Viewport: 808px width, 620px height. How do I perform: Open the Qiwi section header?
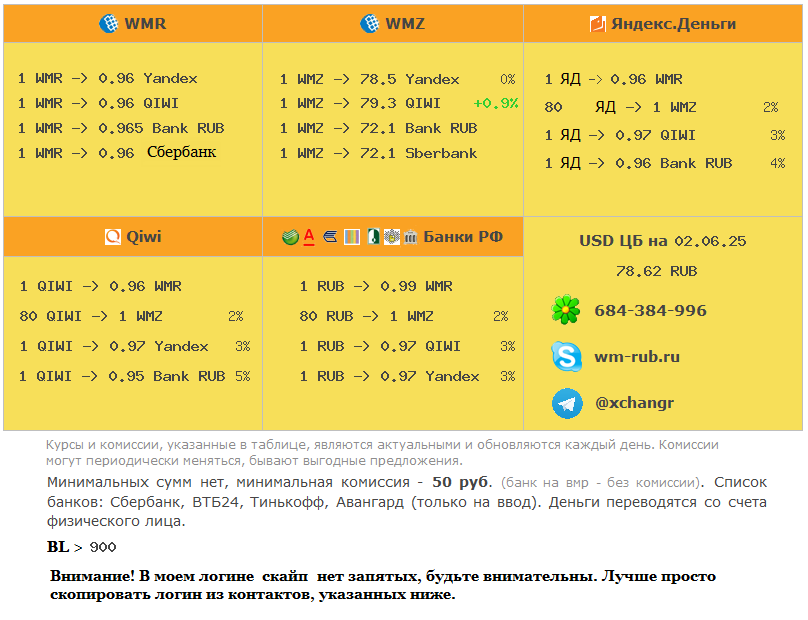tap(133, 237)
